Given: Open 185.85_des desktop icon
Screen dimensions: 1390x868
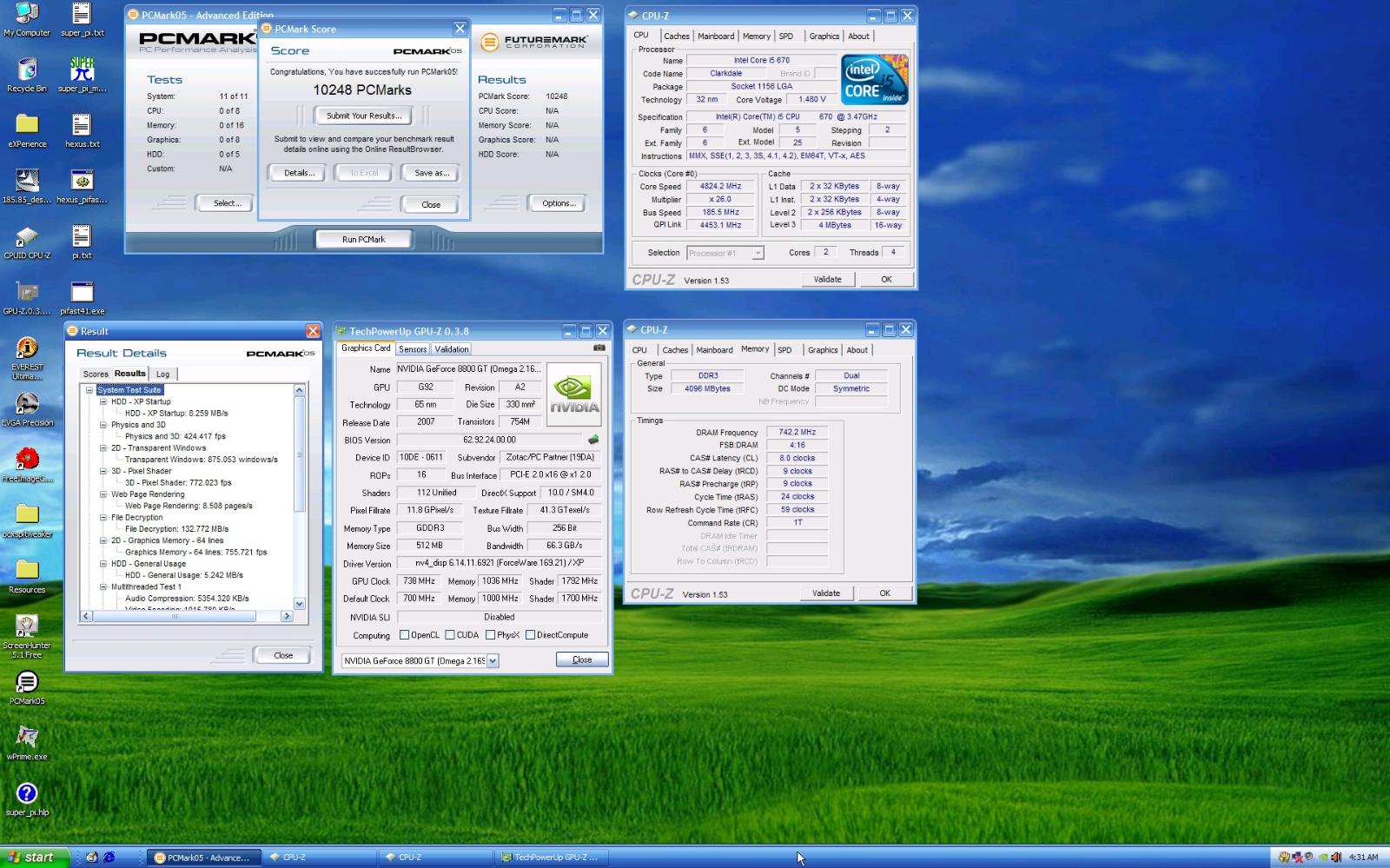Looking at the screenshot, I should 27,186.
